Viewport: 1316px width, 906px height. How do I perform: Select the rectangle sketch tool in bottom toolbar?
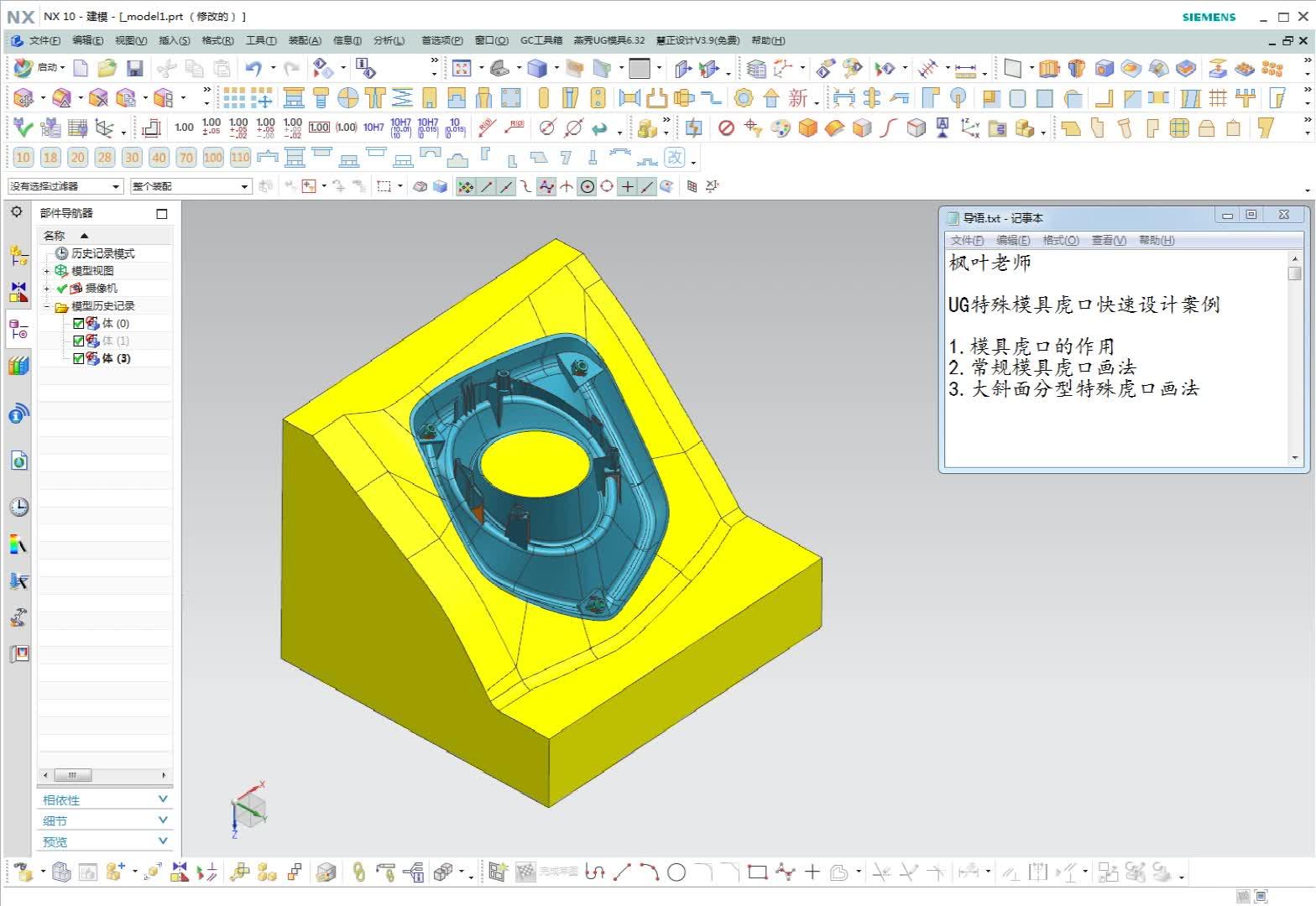tap(758, 872)
